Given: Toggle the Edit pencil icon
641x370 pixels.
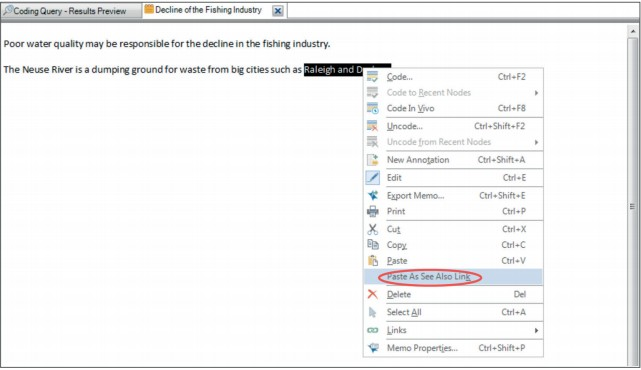Looking at the screenshot, I should click(x=372, y=177).
